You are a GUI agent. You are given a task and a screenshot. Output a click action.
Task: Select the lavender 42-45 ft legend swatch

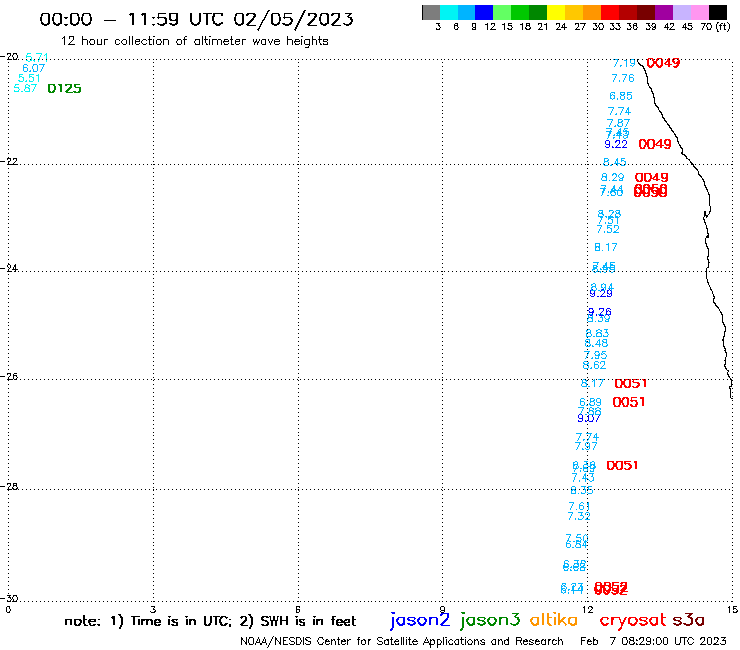681,13
